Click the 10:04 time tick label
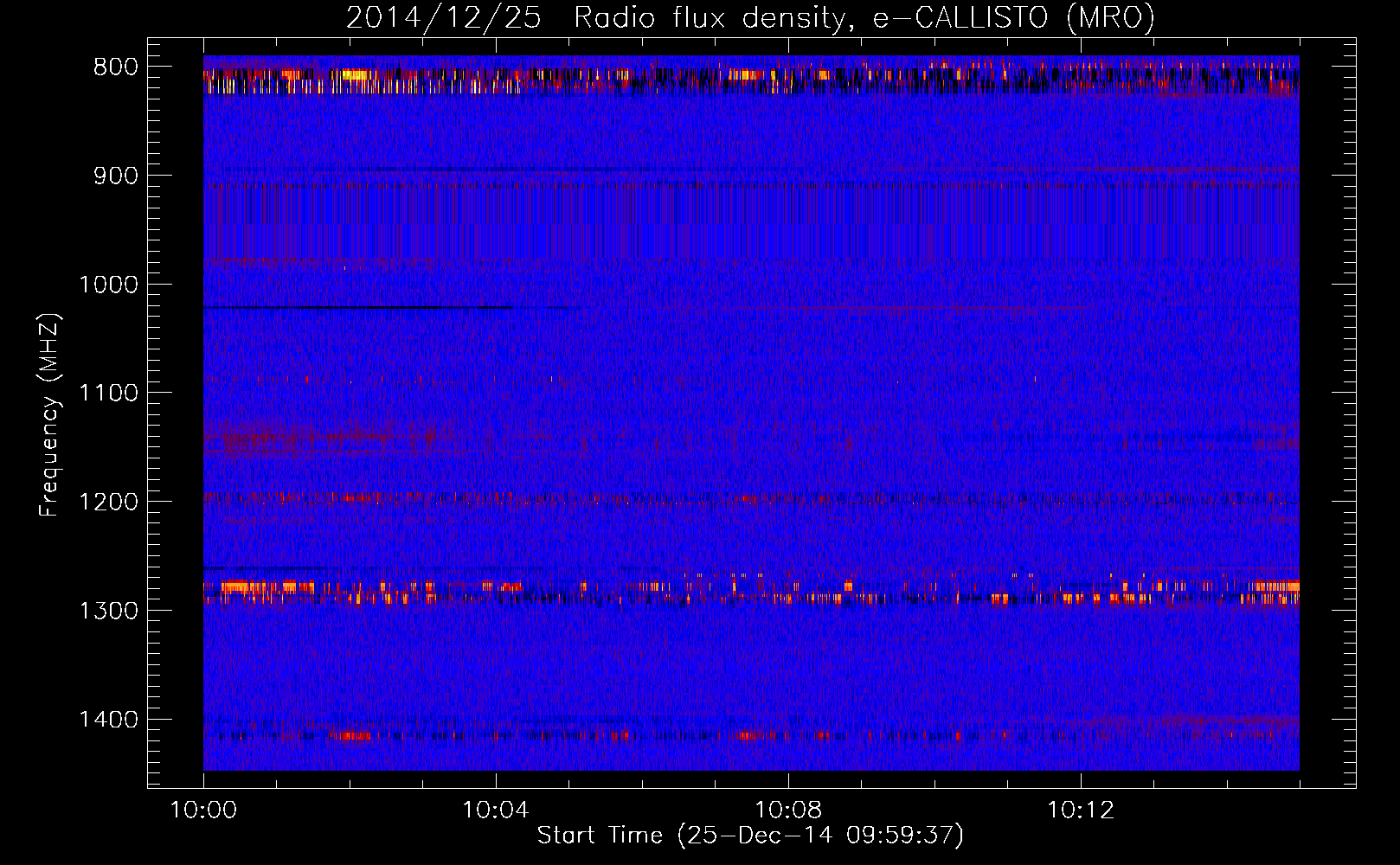1400x865 pixels. click(x=496, y=811)
